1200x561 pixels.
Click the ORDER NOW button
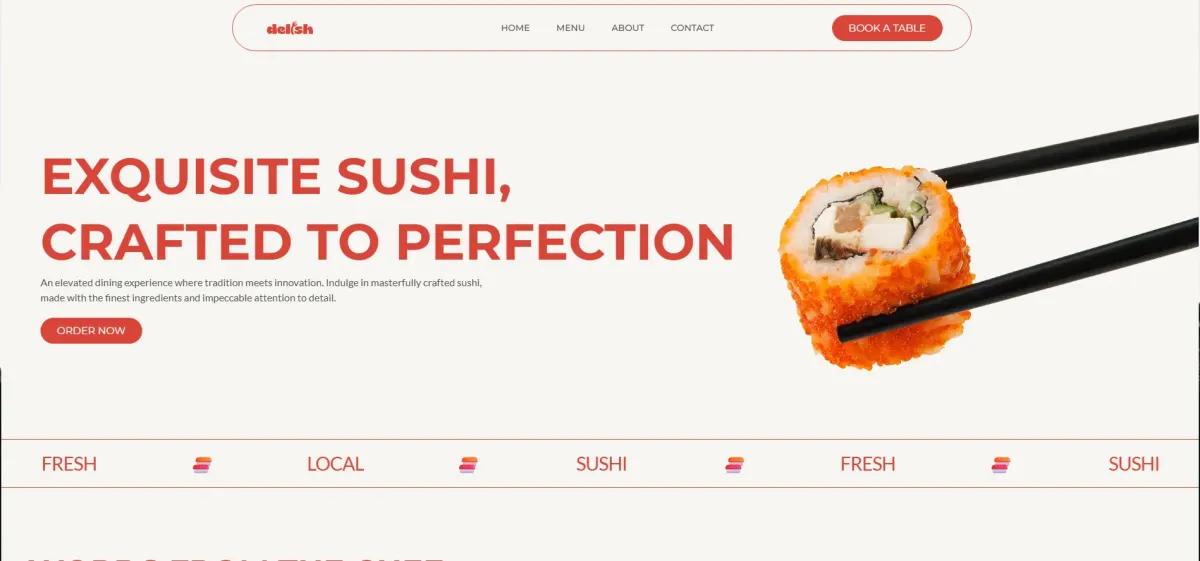[91, 330]
